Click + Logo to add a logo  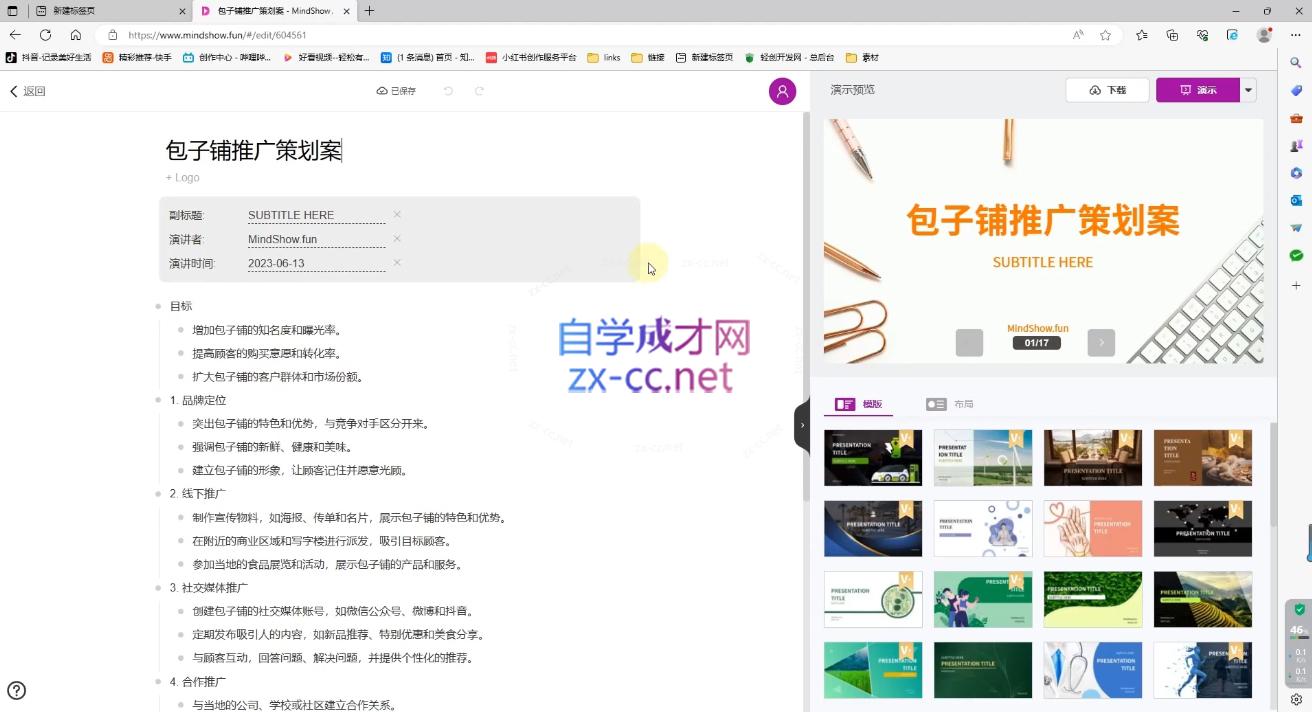(183, 177)
